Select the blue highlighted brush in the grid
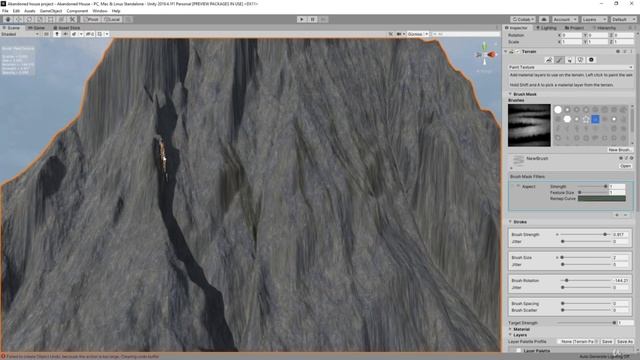Image resolution: width=640 pixels, height=360 pixels. [x=595, y=119]
